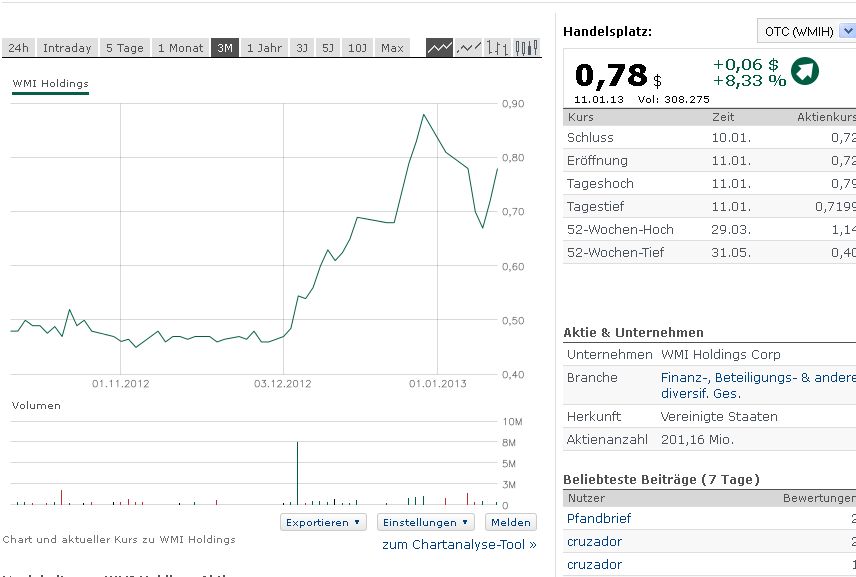Click the Tageshoch row label
856x577 pixels.
pos(600,183)
